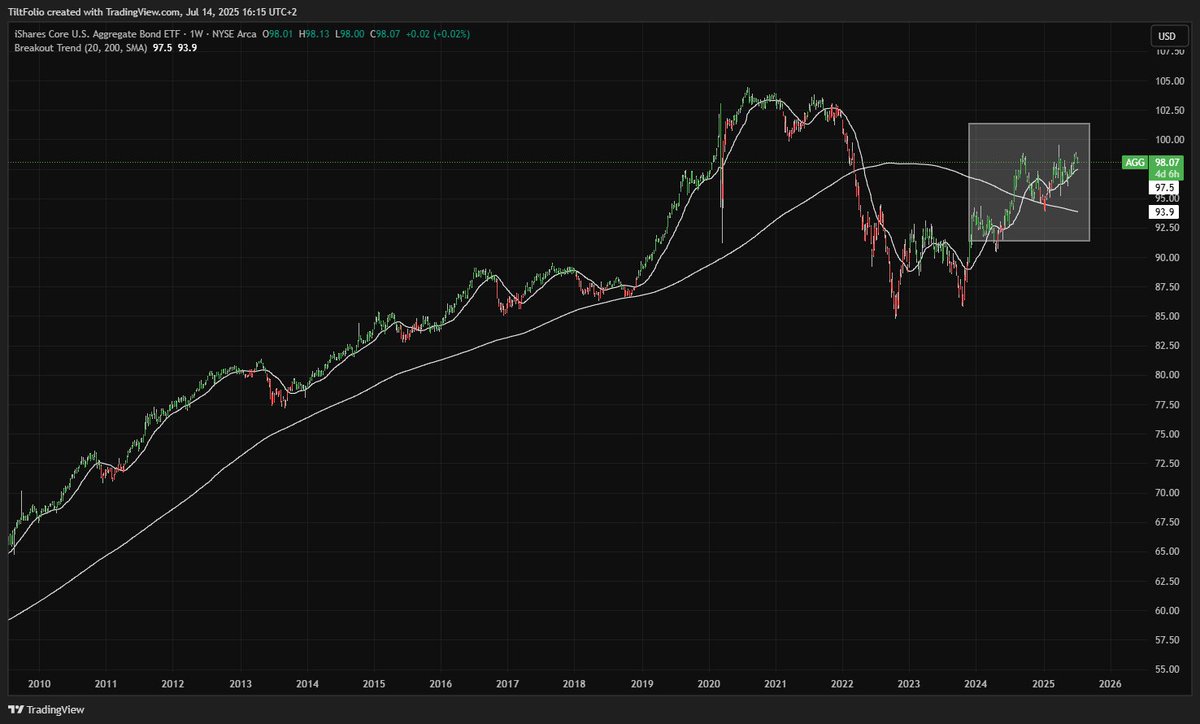1200x724 pixels.
Task: Click the 2024 label on time axis
Action: 976,685
